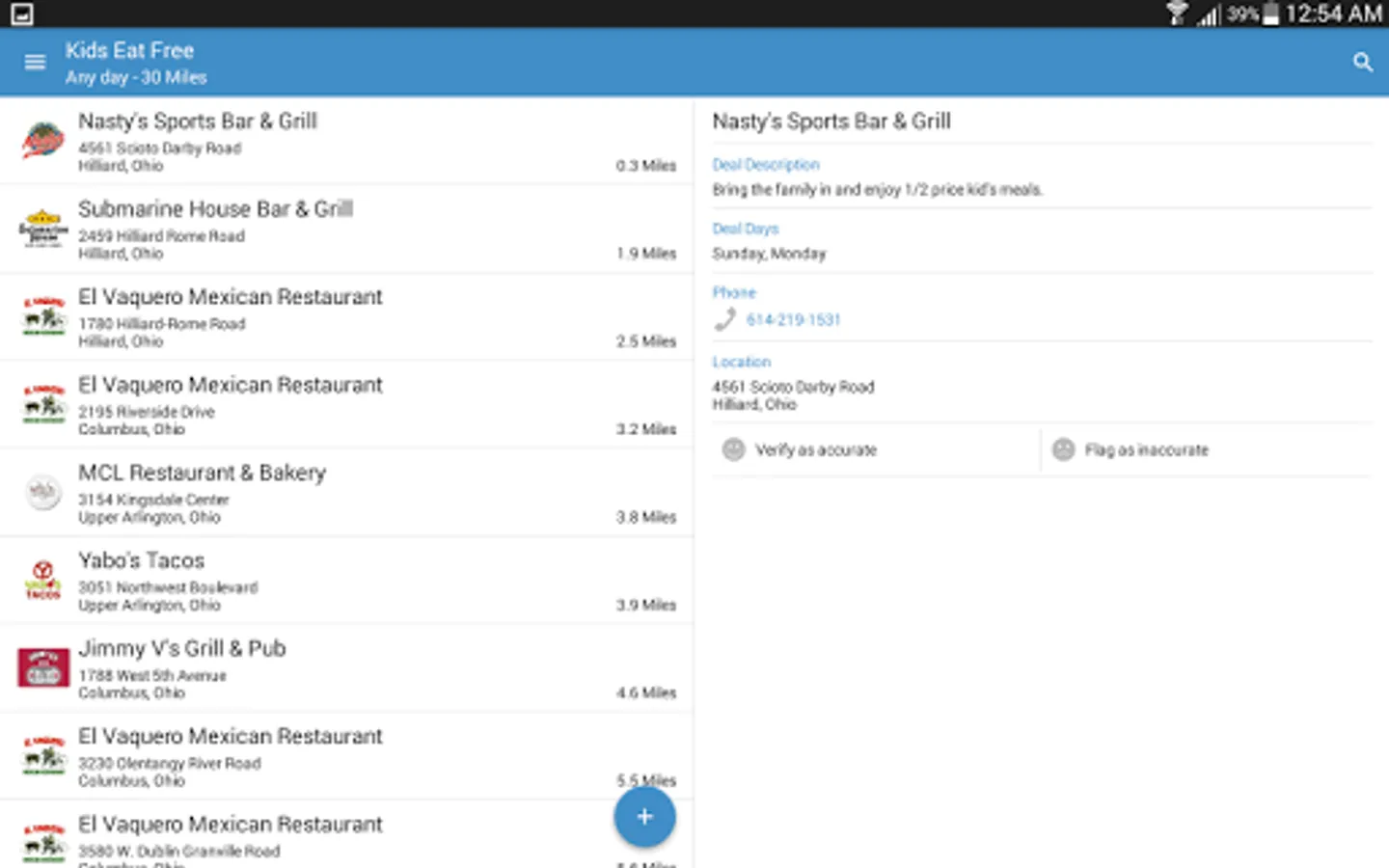This screenshot has width=1389, height=868.
Task: Click '3.8 Miles' distance label
Action: pos(646,517)
